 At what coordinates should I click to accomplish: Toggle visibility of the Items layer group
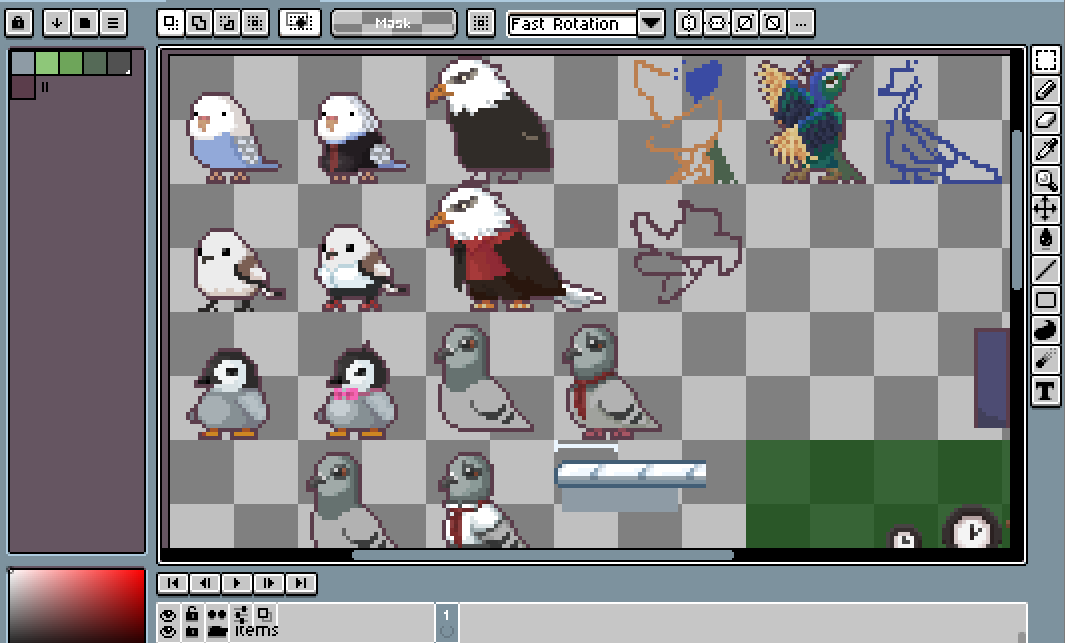point(168,631)
